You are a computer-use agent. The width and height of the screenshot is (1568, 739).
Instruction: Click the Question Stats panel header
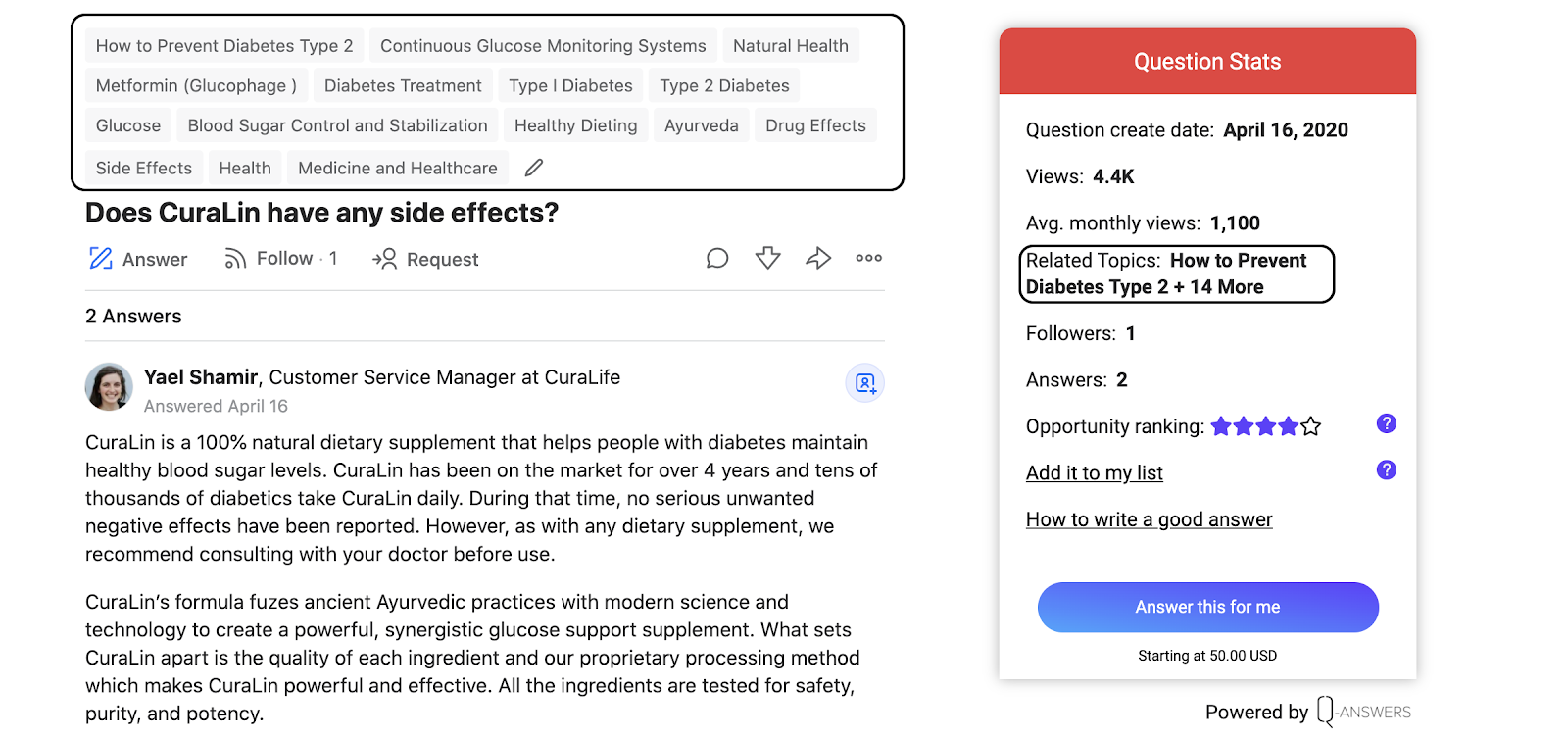(1207, 62)
